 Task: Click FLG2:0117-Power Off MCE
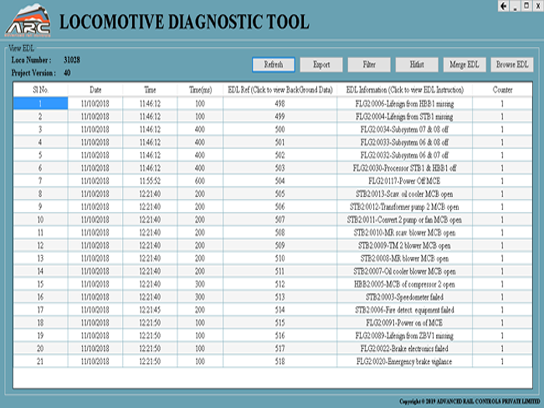405,181
